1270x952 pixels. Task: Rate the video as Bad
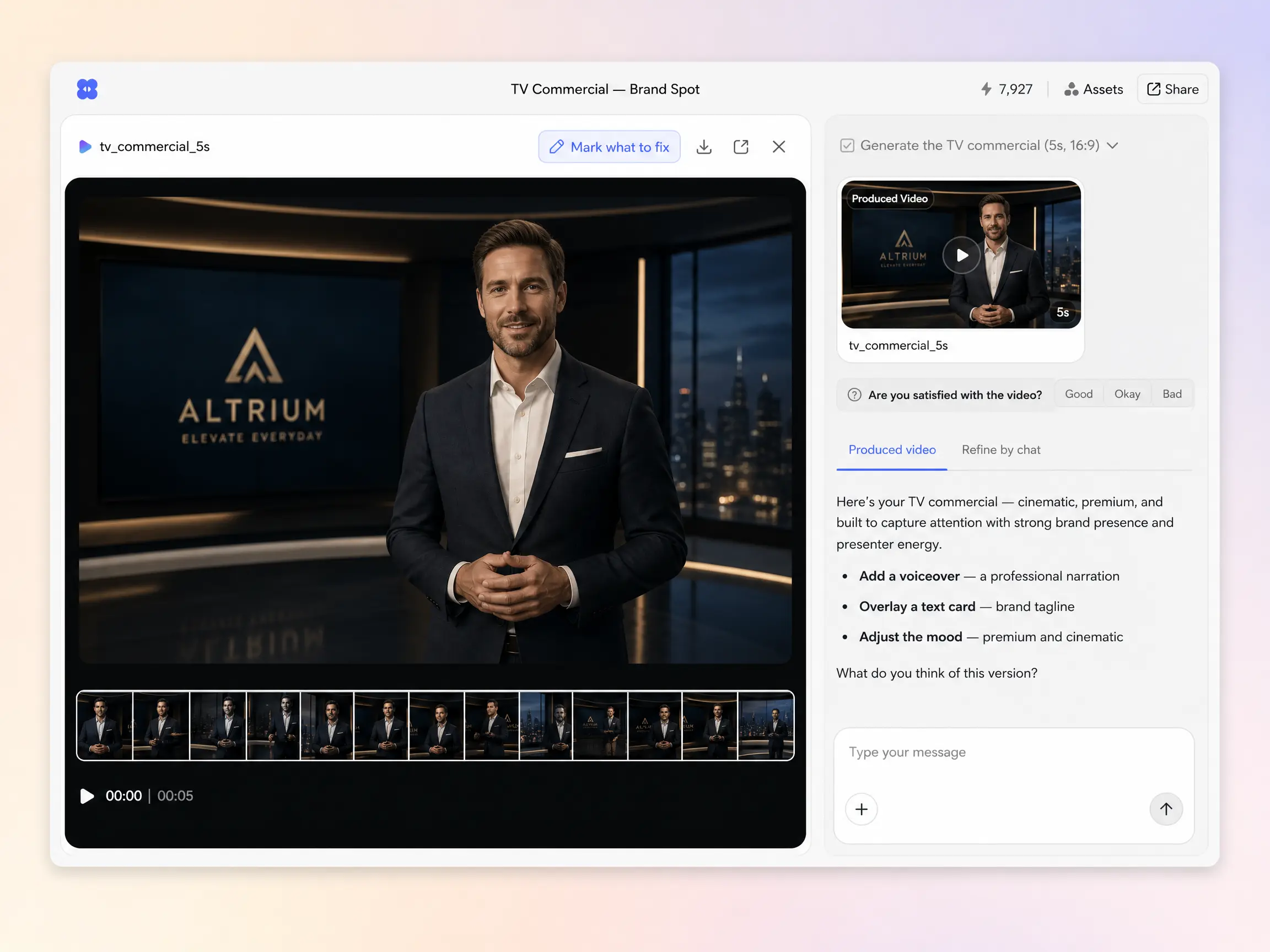[x=1172, y=394]
